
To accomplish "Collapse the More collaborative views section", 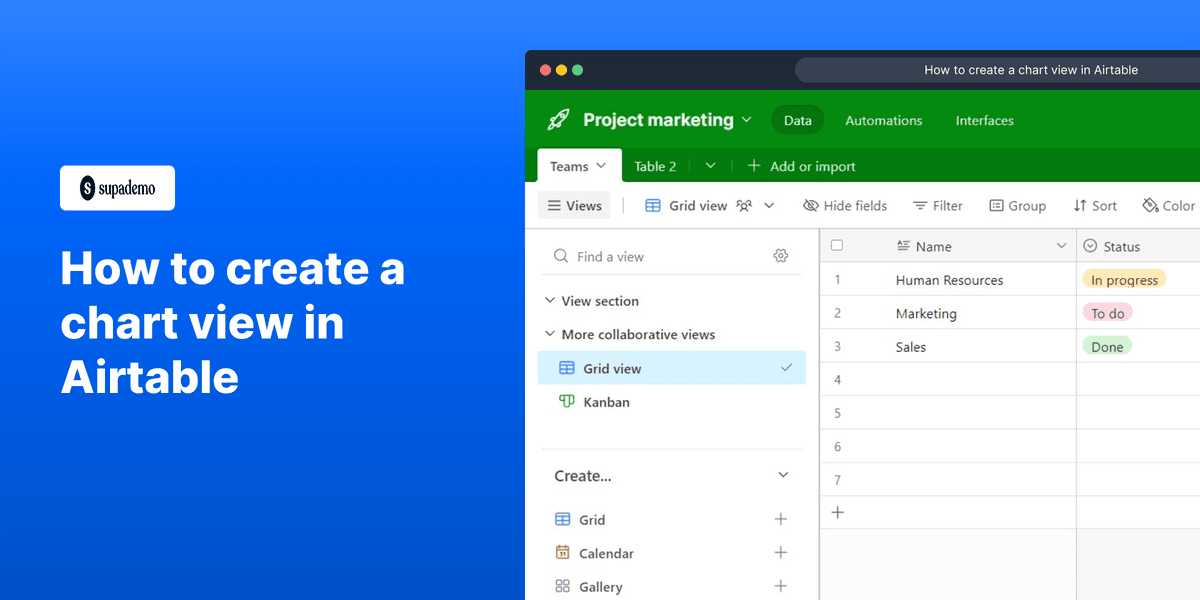I will click(x=549, y=334).
